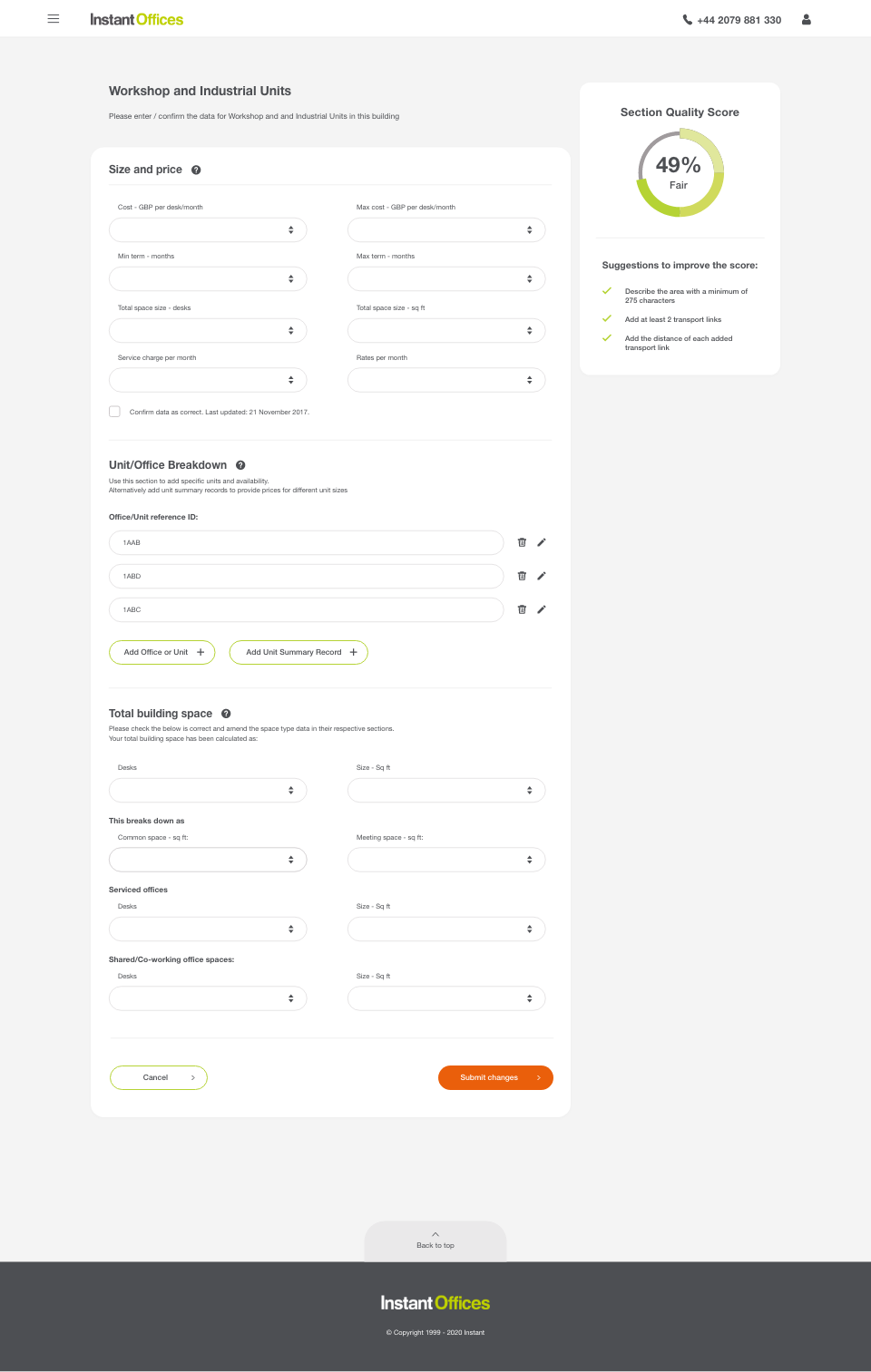Viewport: 871px width, 1372px height.
Task: Click 'Section Quality Score' heading
Action: pyautogui.click(x=680, y=112)
